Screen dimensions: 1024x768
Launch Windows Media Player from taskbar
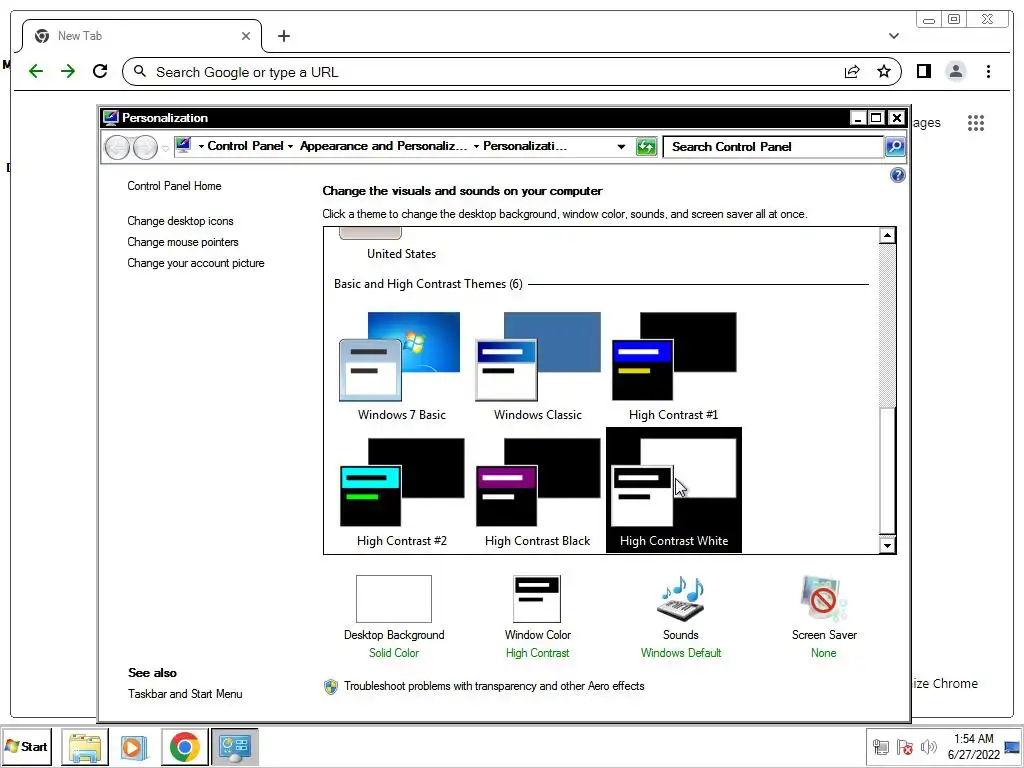tap(134, 747)
